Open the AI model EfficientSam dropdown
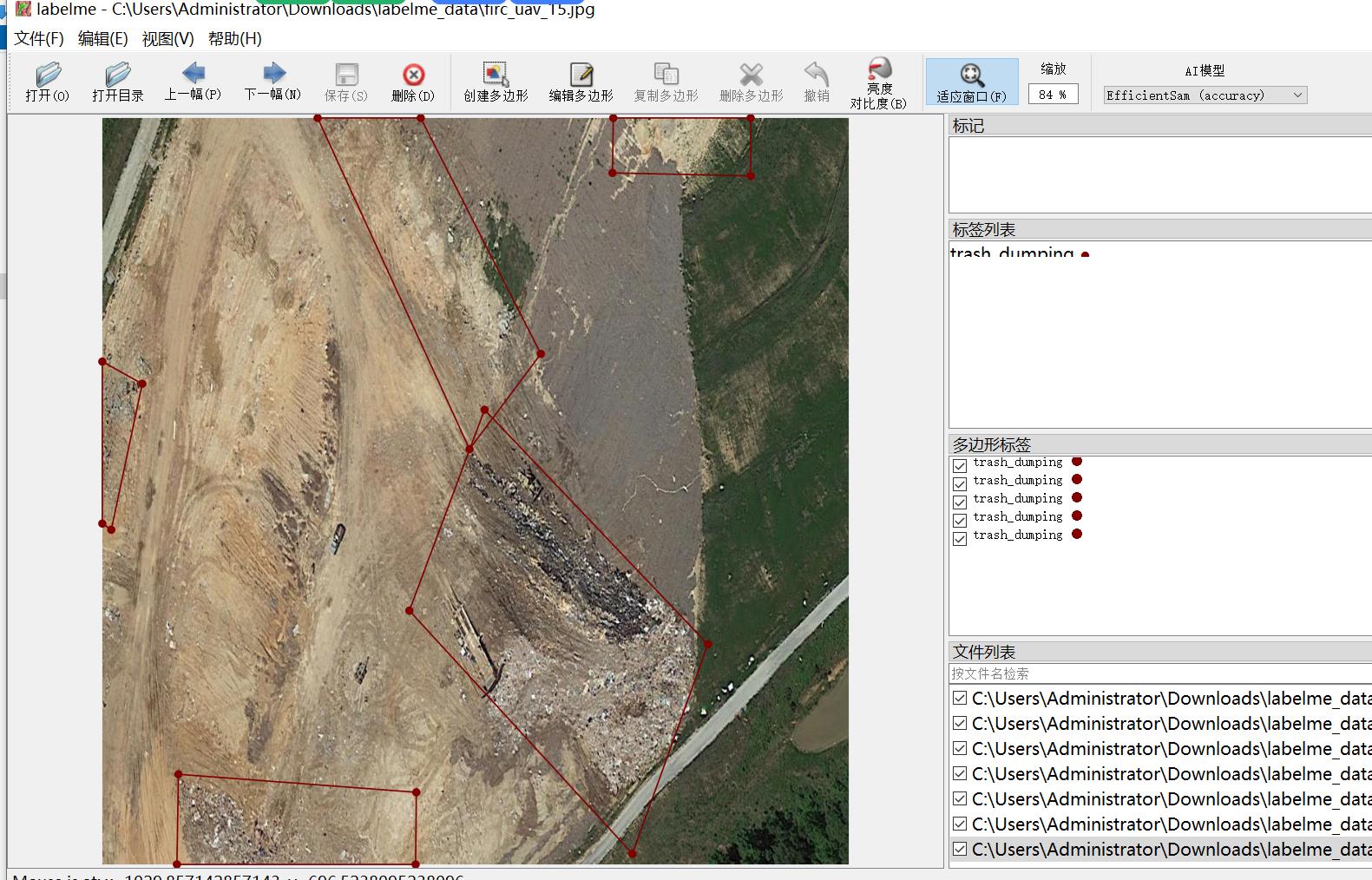The height and width of the screenshot is (880, 1372). pyautogui.click(x=1205, y=95)
